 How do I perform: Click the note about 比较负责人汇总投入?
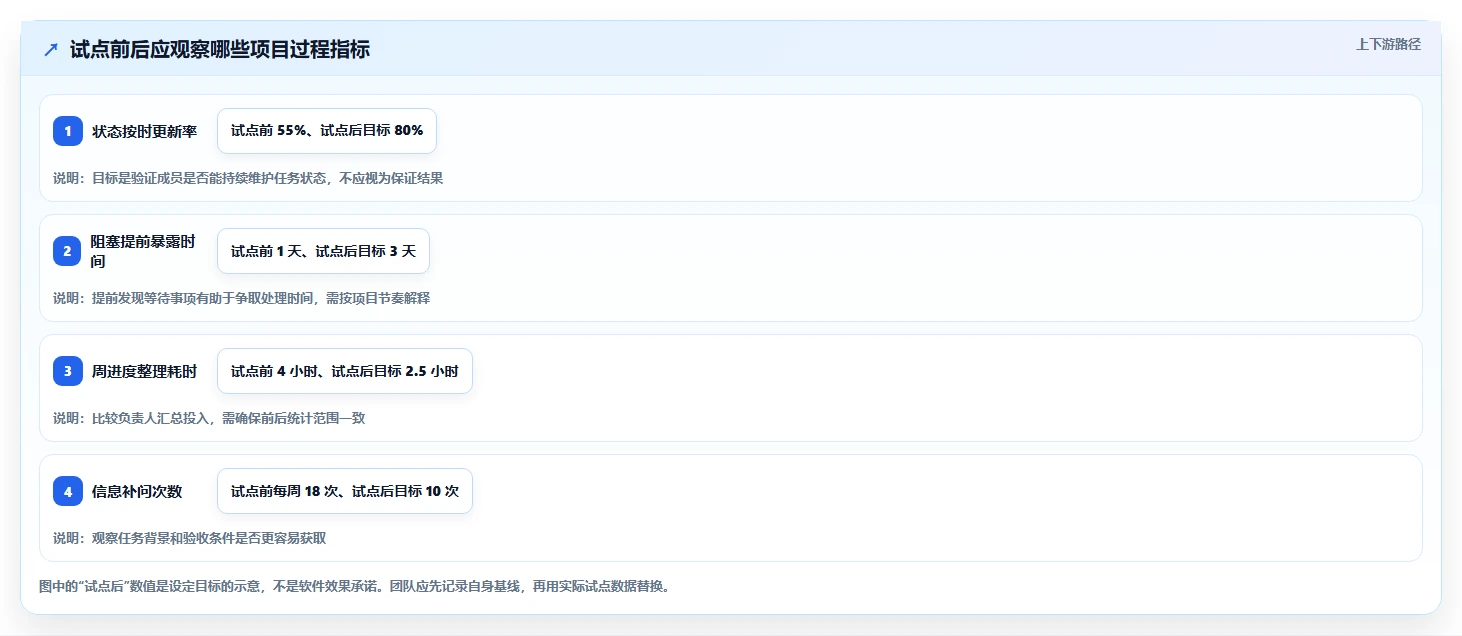pyautogui.click(x=209, y=418)
